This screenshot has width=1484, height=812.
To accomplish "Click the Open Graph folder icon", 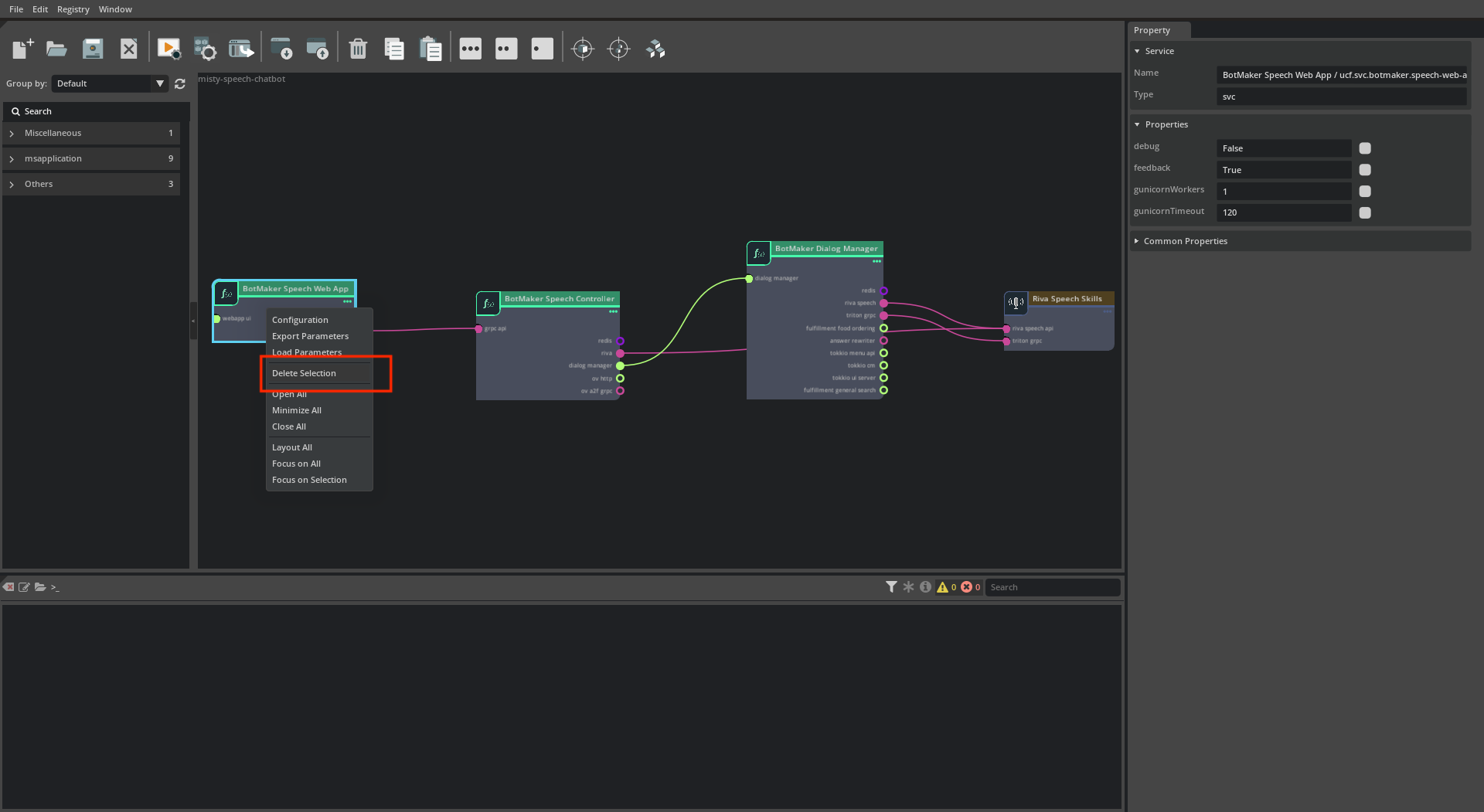I will point(56,49).
